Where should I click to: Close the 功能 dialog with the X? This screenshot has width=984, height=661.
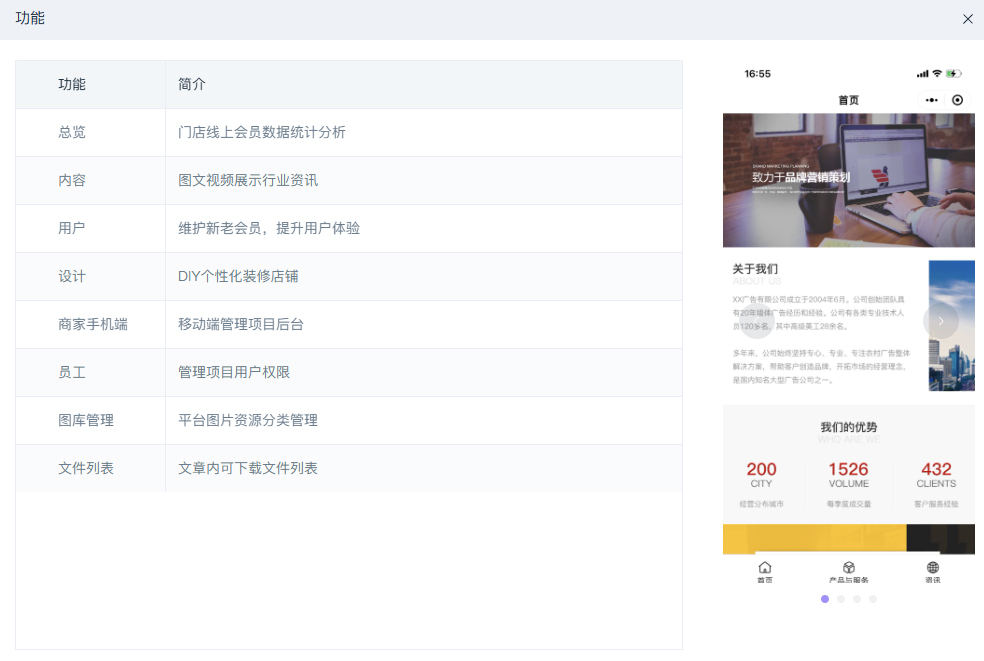(x=968, y=19)
